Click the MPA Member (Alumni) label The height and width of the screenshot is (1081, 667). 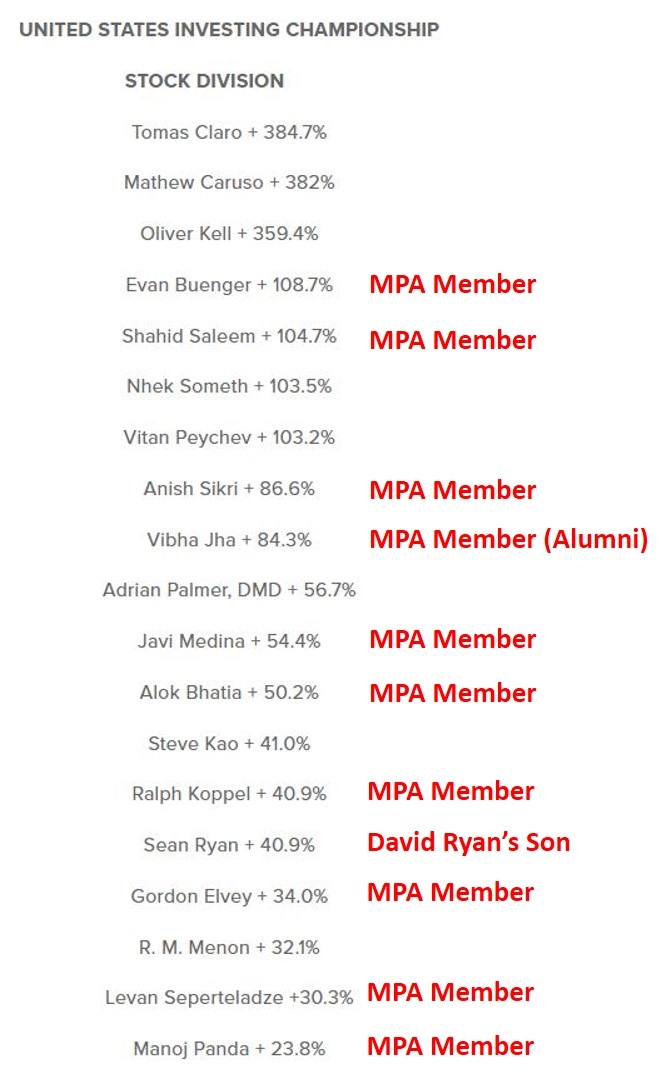[509, 539]
